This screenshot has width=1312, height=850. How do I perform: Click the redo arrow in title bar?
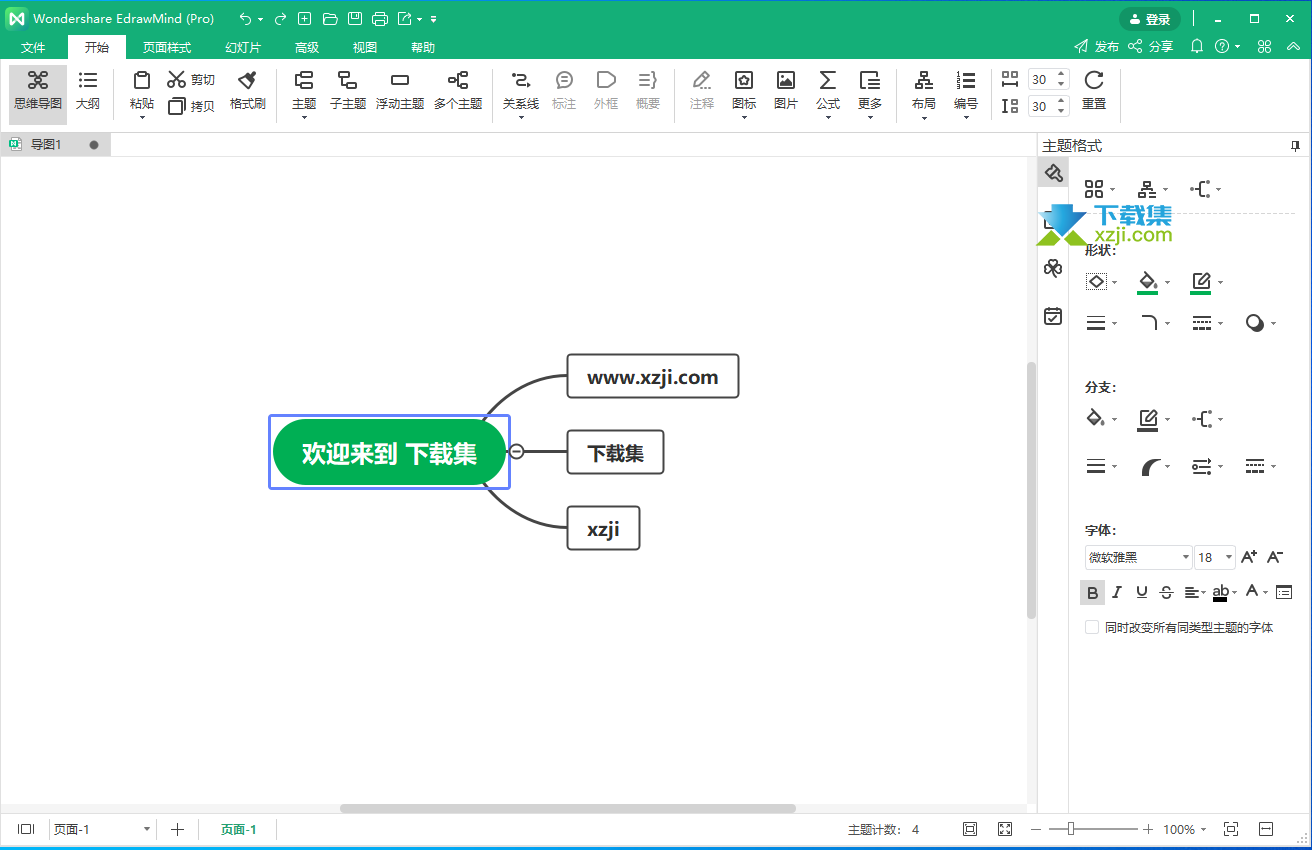pyautogui.click(x=280, y=19)
